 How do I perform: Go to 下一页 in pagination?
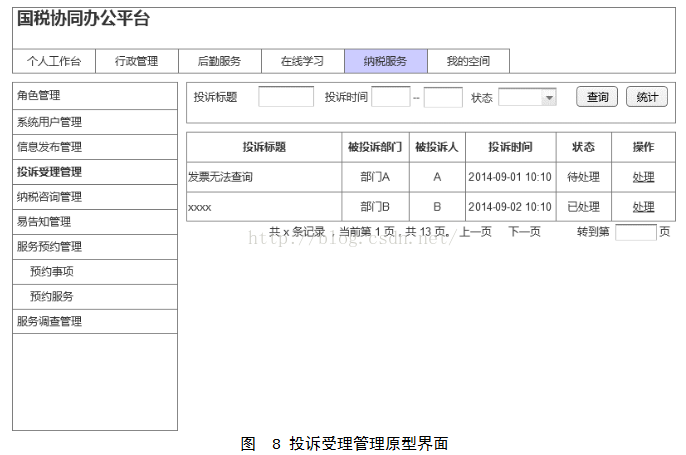pyautogui.click(x=525, y=231)
